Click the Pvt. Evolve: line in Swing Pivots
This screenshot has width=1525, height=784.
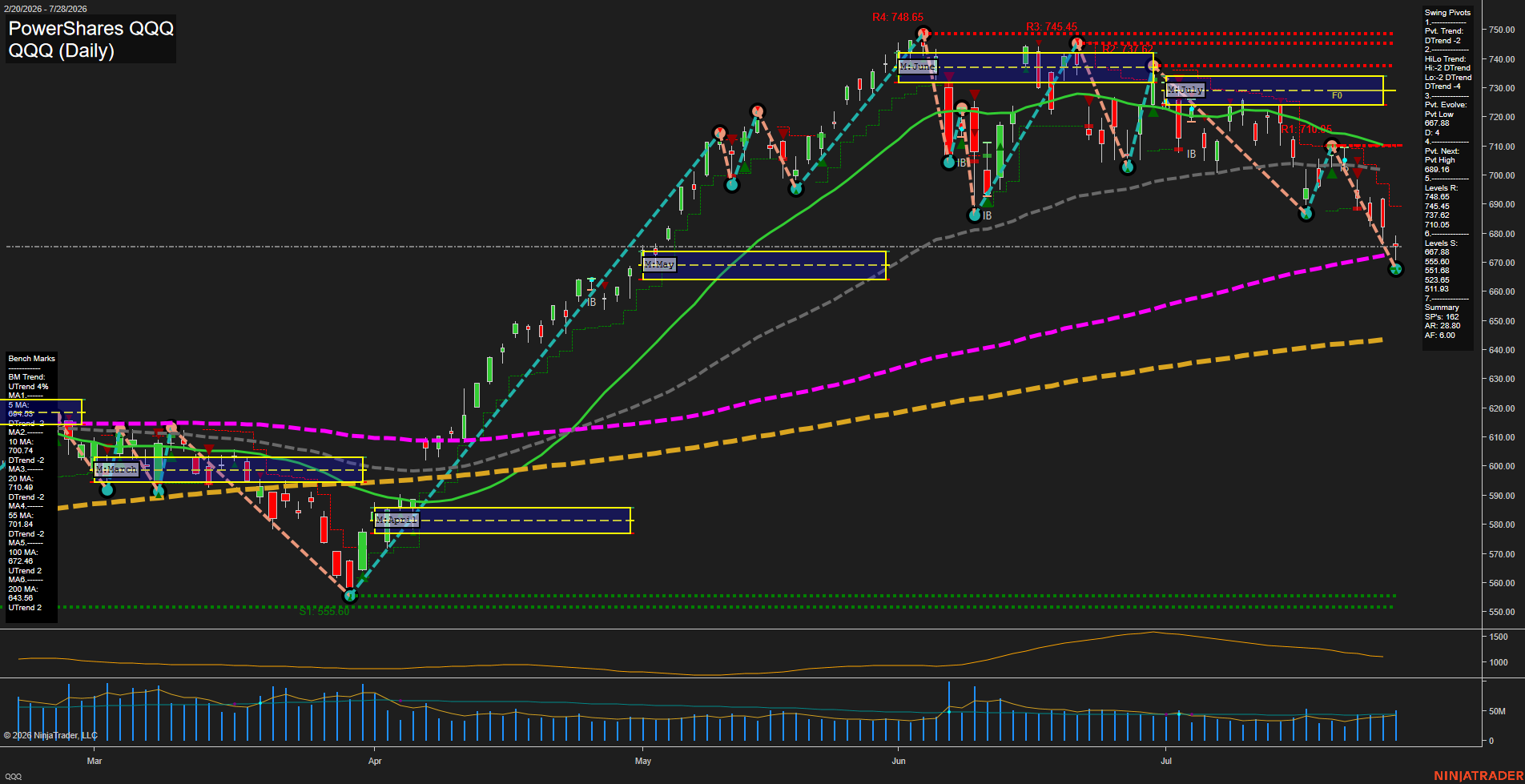1446,105
